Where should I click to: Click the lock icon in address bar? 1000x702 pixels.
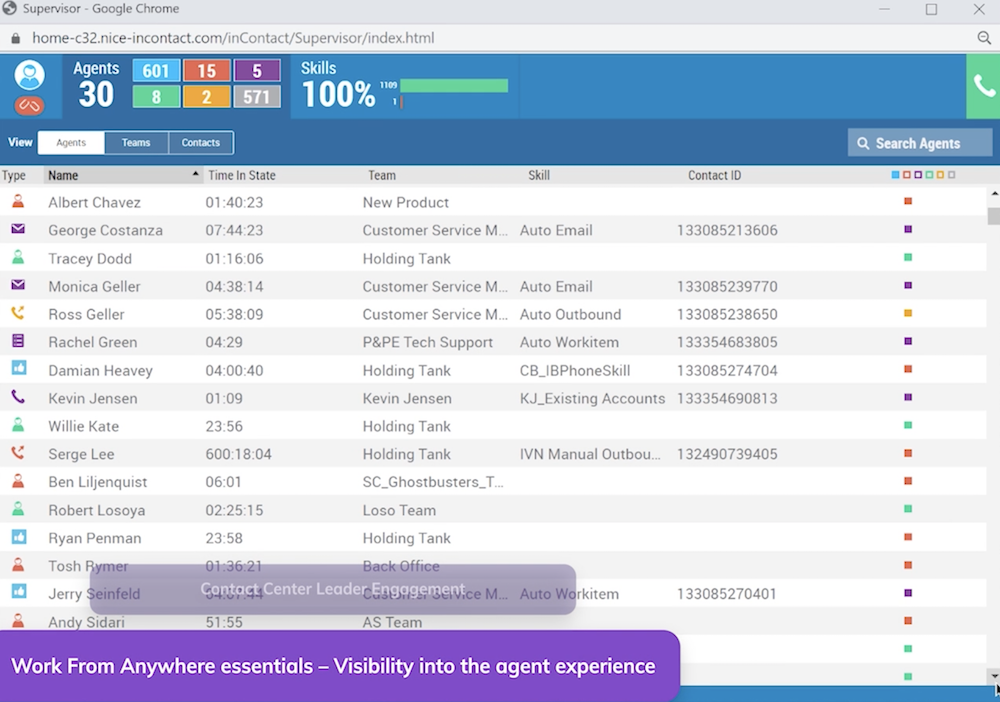[15, 38]
